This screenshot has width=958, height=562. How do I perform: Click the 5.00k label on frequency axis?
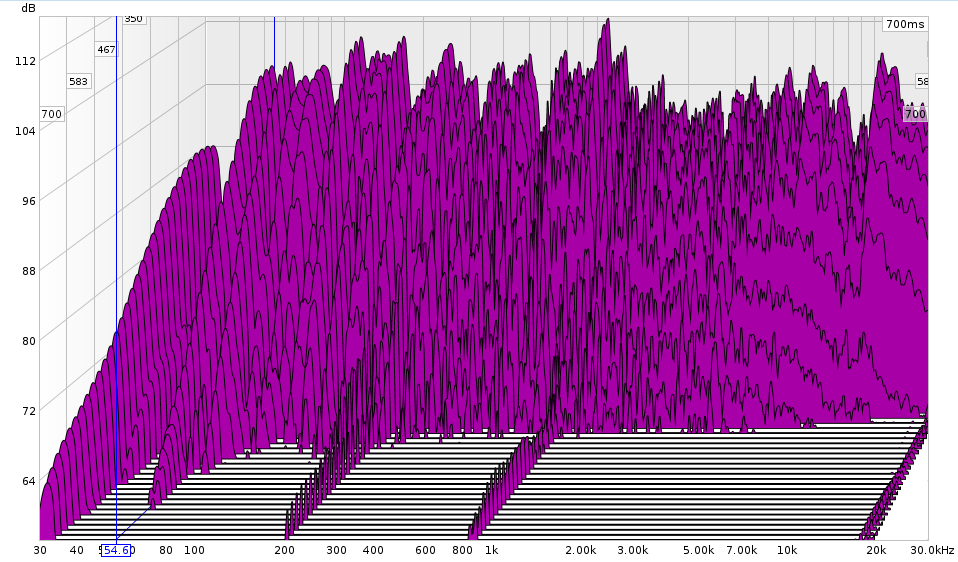pos(698,550)
